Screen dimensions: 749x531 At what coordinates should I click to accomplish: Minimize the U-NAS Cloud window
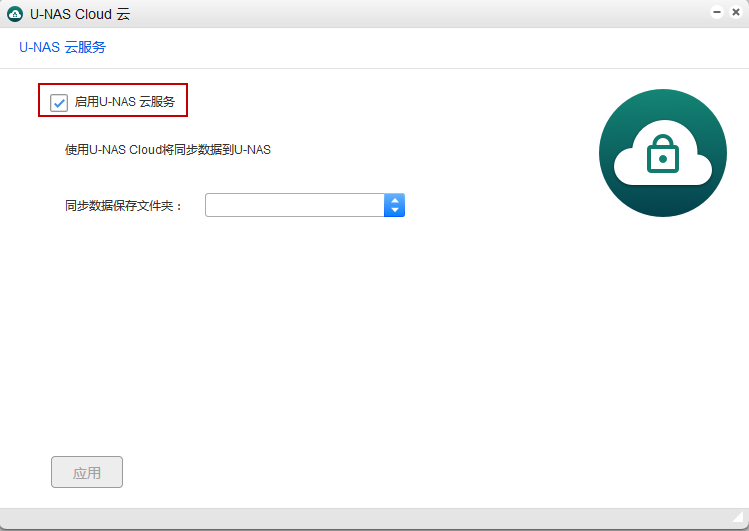(x=717, y=12)
